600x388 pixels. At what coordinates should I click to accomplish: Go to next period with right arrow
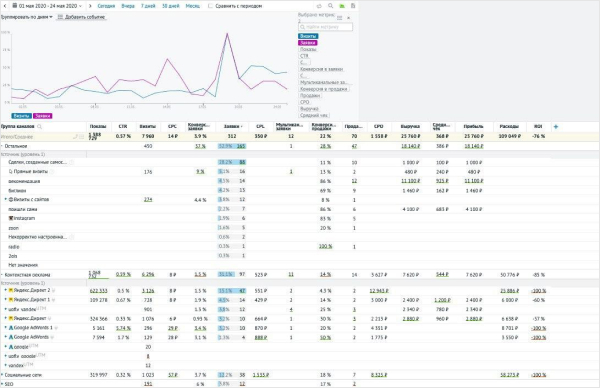(90, 6)
